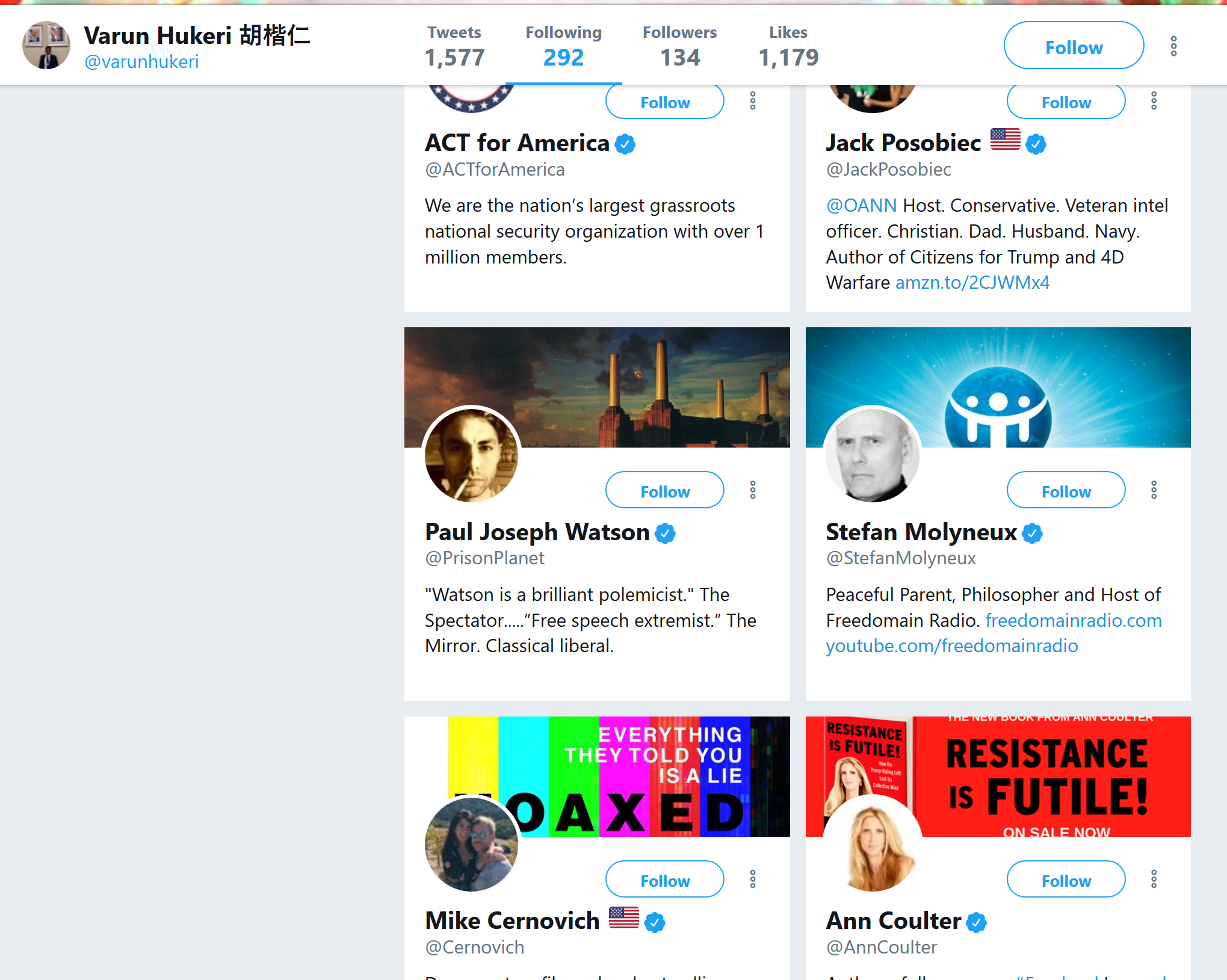Open more options menu for Varun Hukeri profile
1227x980 pixels.
[1173, 46]
